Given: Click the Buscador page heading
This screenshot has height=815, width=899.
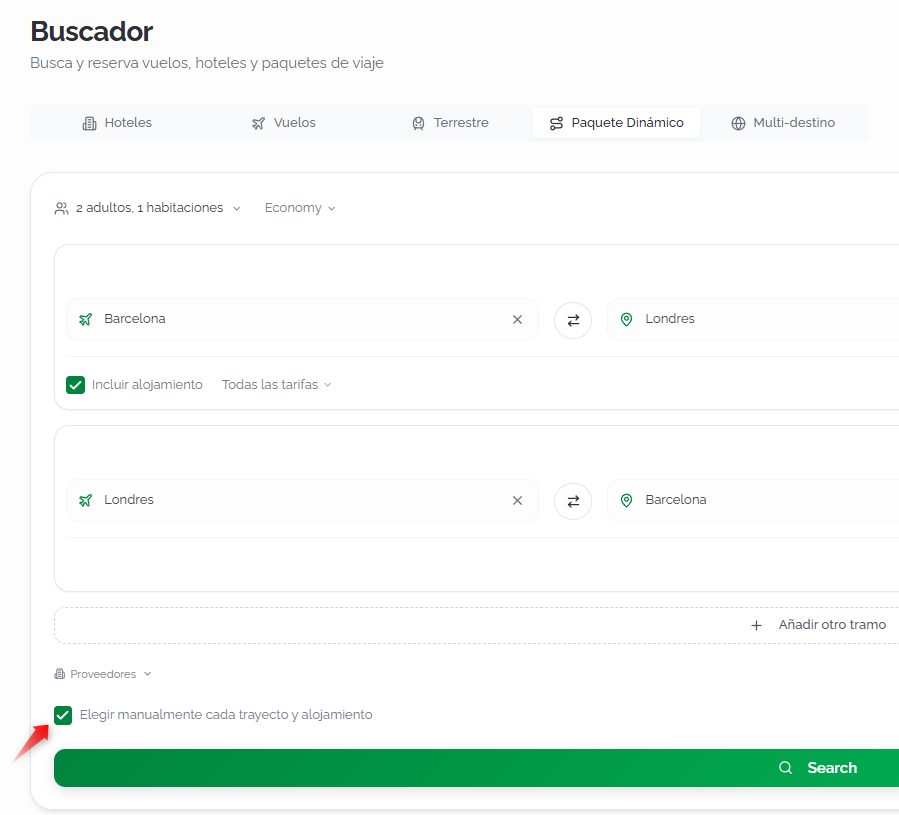Looking at the screenshot, I should tap(92, 32).
